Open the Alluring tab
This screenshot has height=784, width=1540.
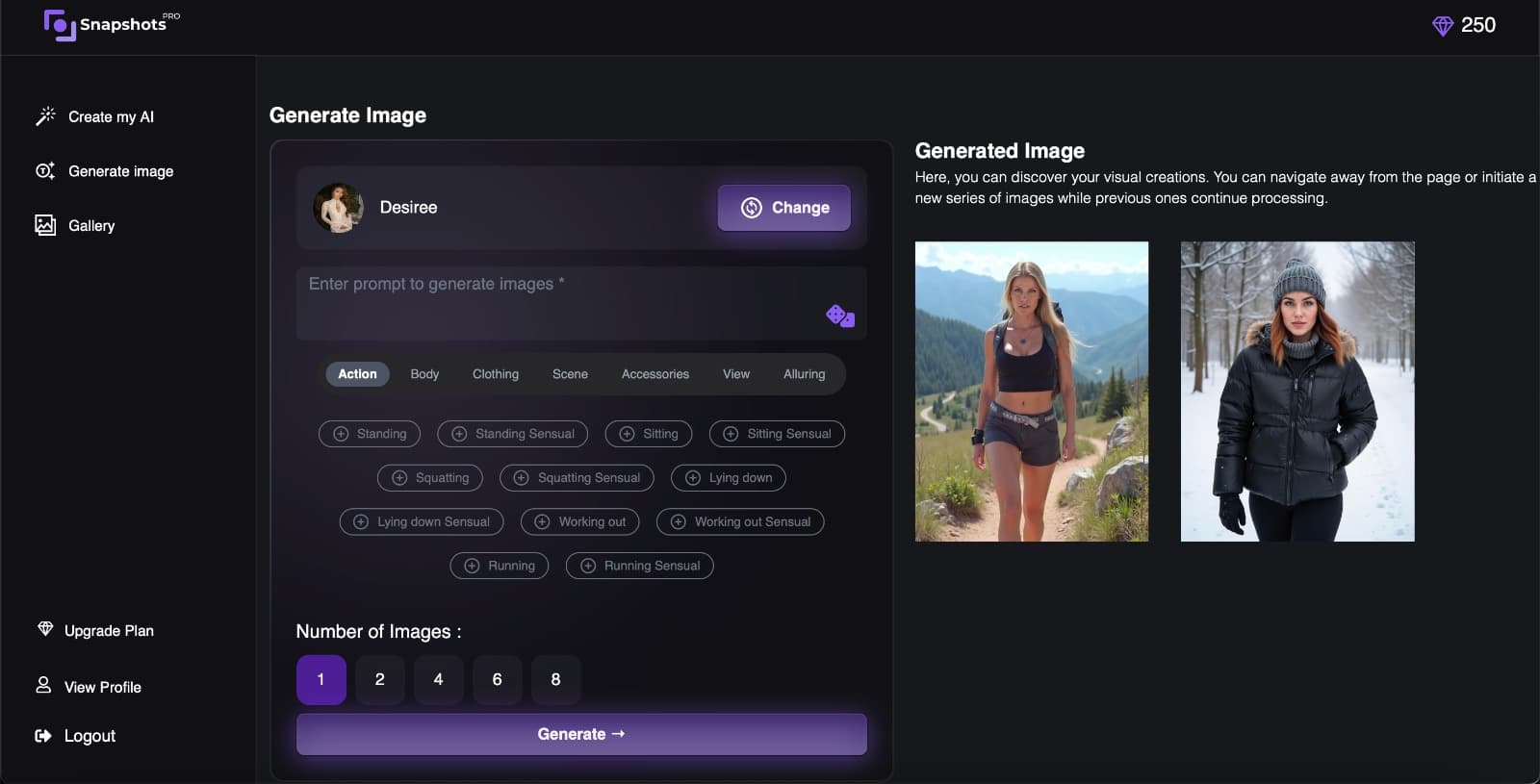point(804,374)
